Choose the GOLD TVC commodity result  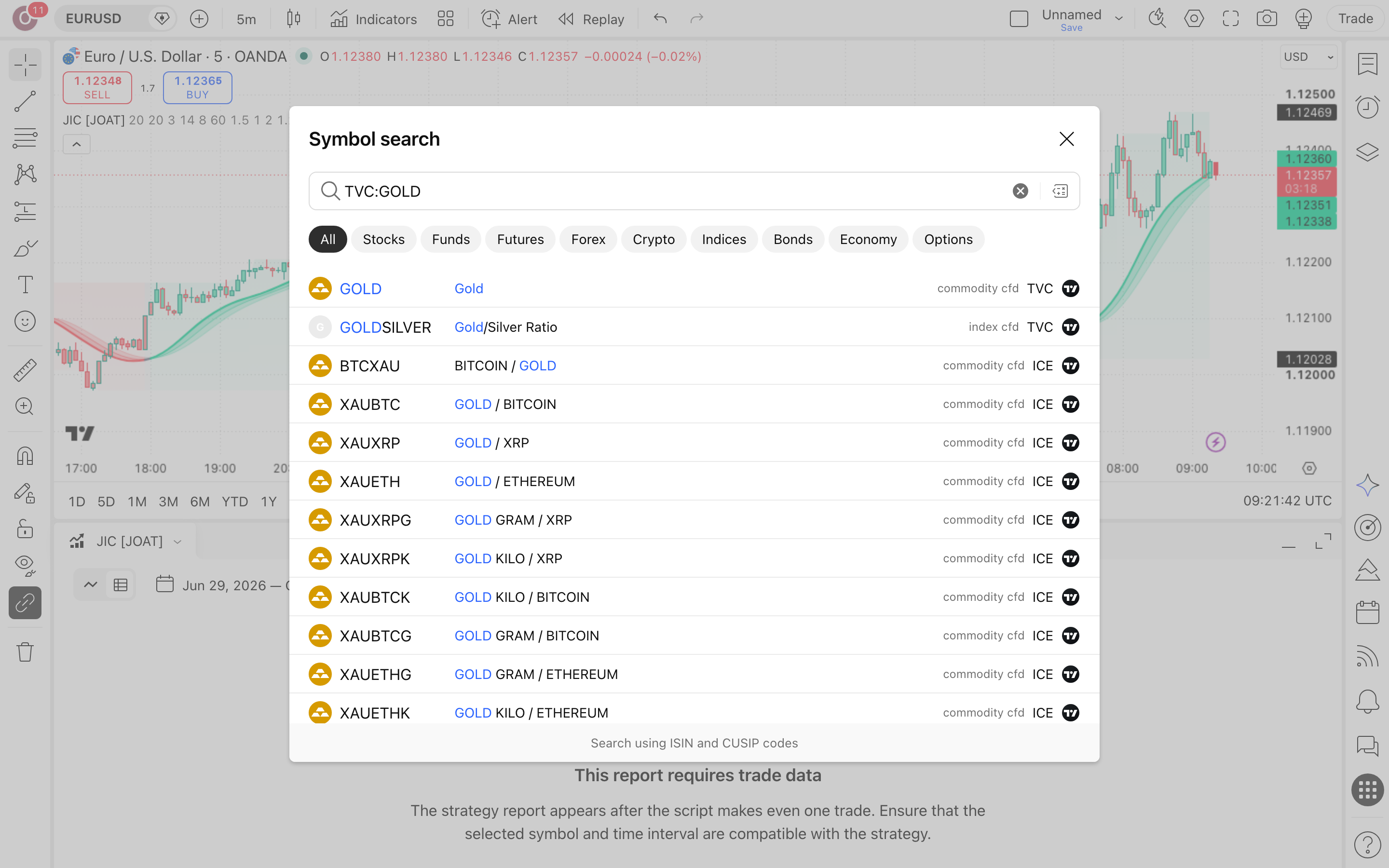(x=694, y=288)
